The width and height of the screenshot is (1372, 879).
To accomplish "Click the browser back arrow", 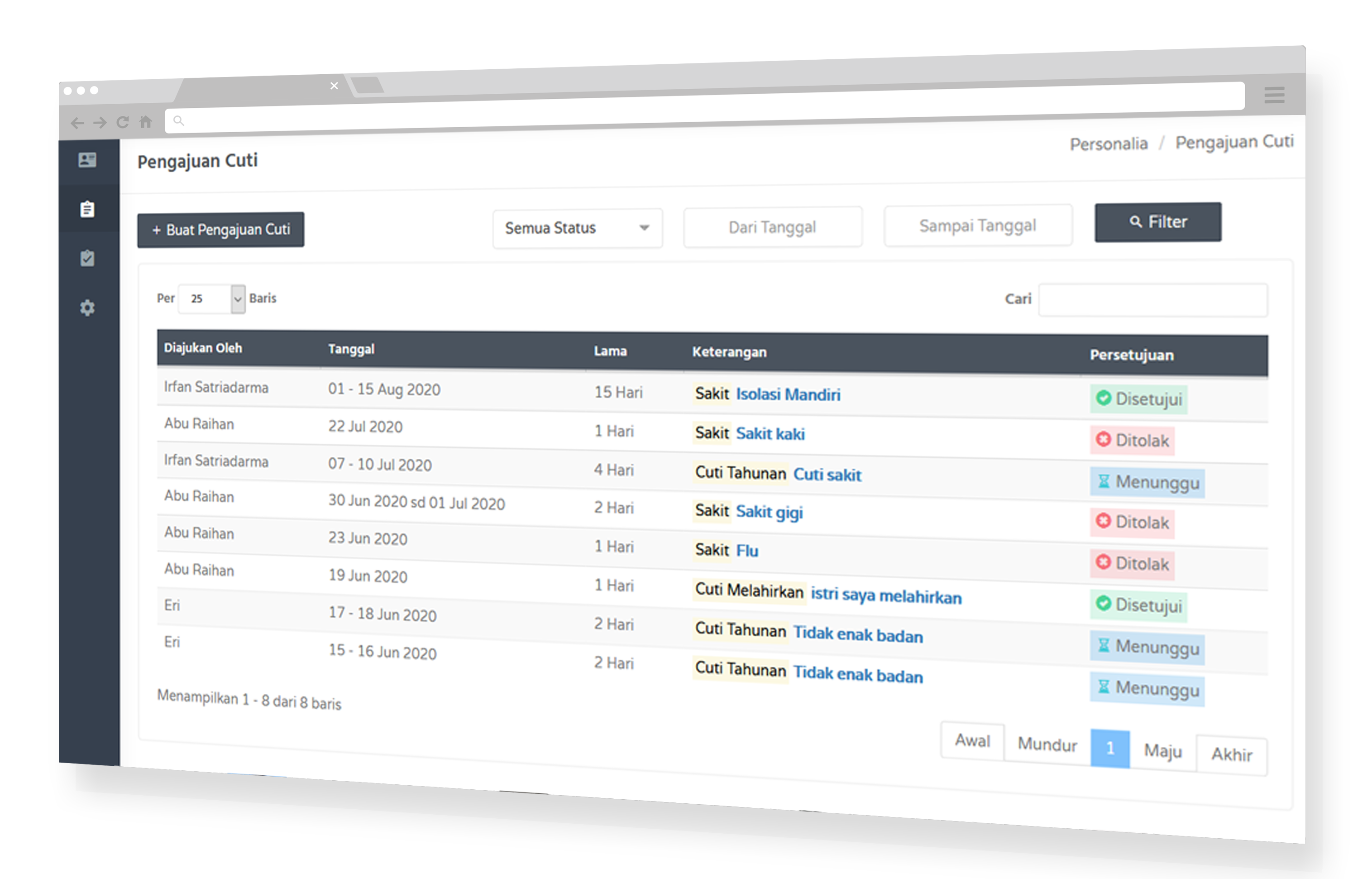I will tap(77, 123).
